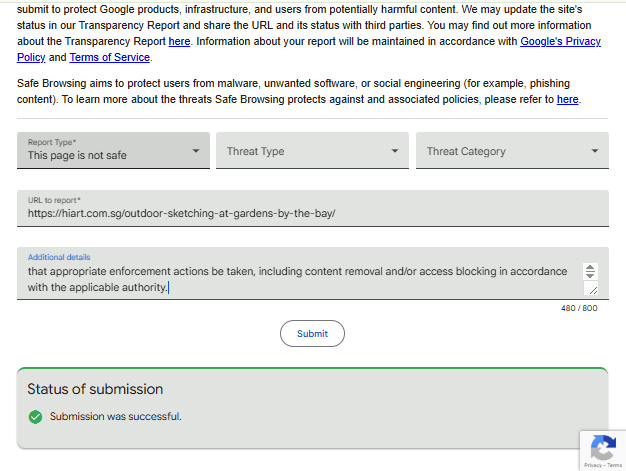Submit the Safe Browsing report
626x471 pixels.
click(312, 333)
